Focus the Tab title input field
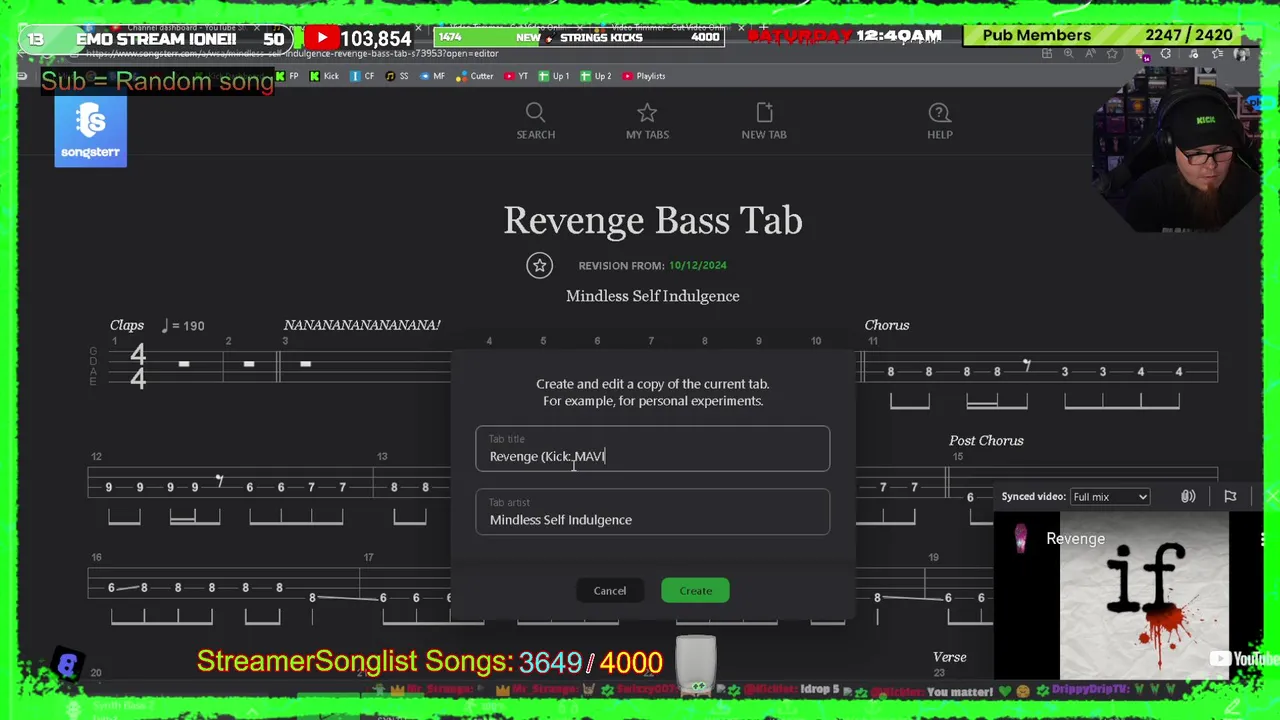1280x720 pixels. [652, 448]
